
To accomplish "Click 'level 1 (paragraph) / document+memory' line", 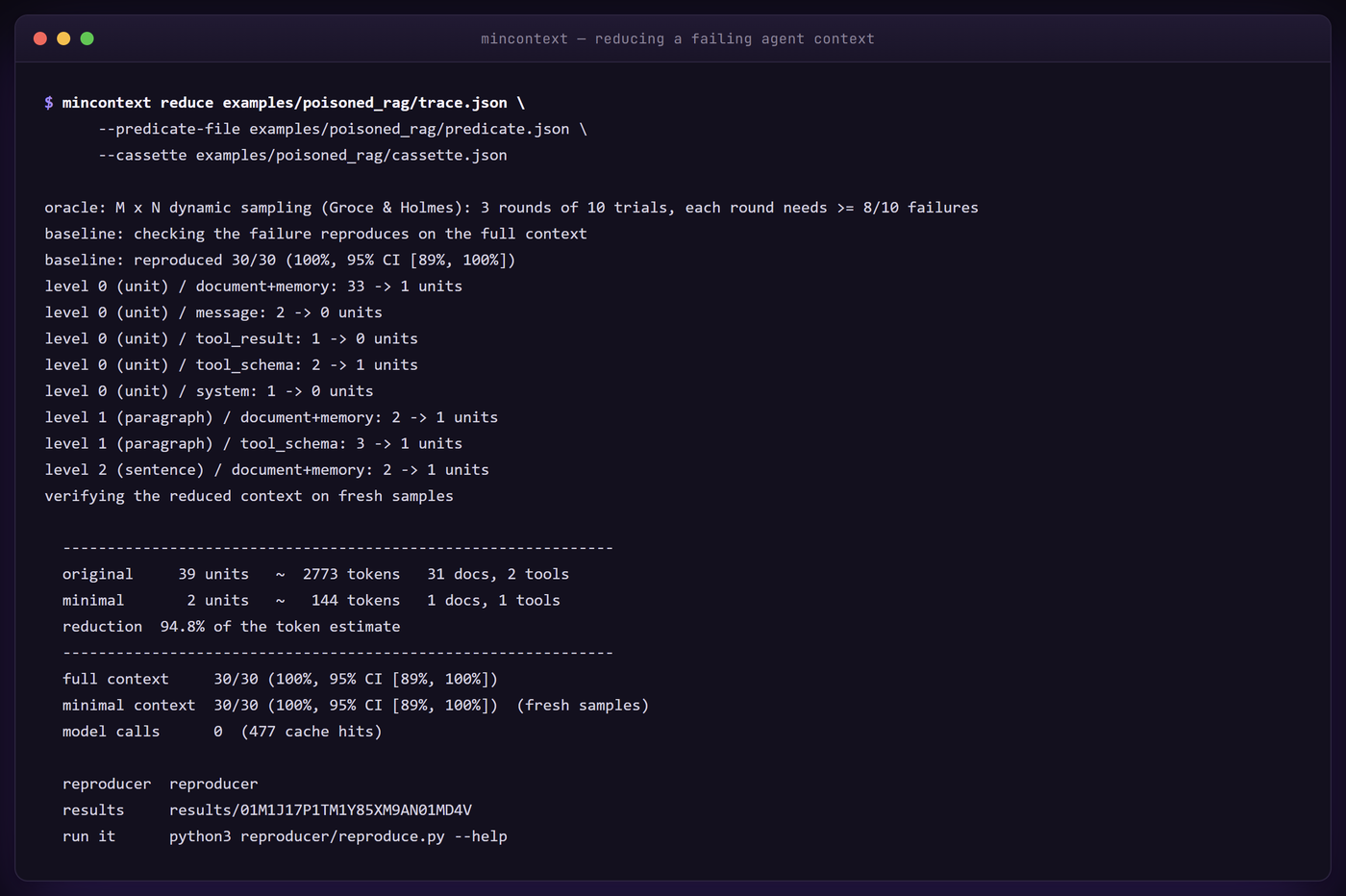I will click(x=271, y=417).
